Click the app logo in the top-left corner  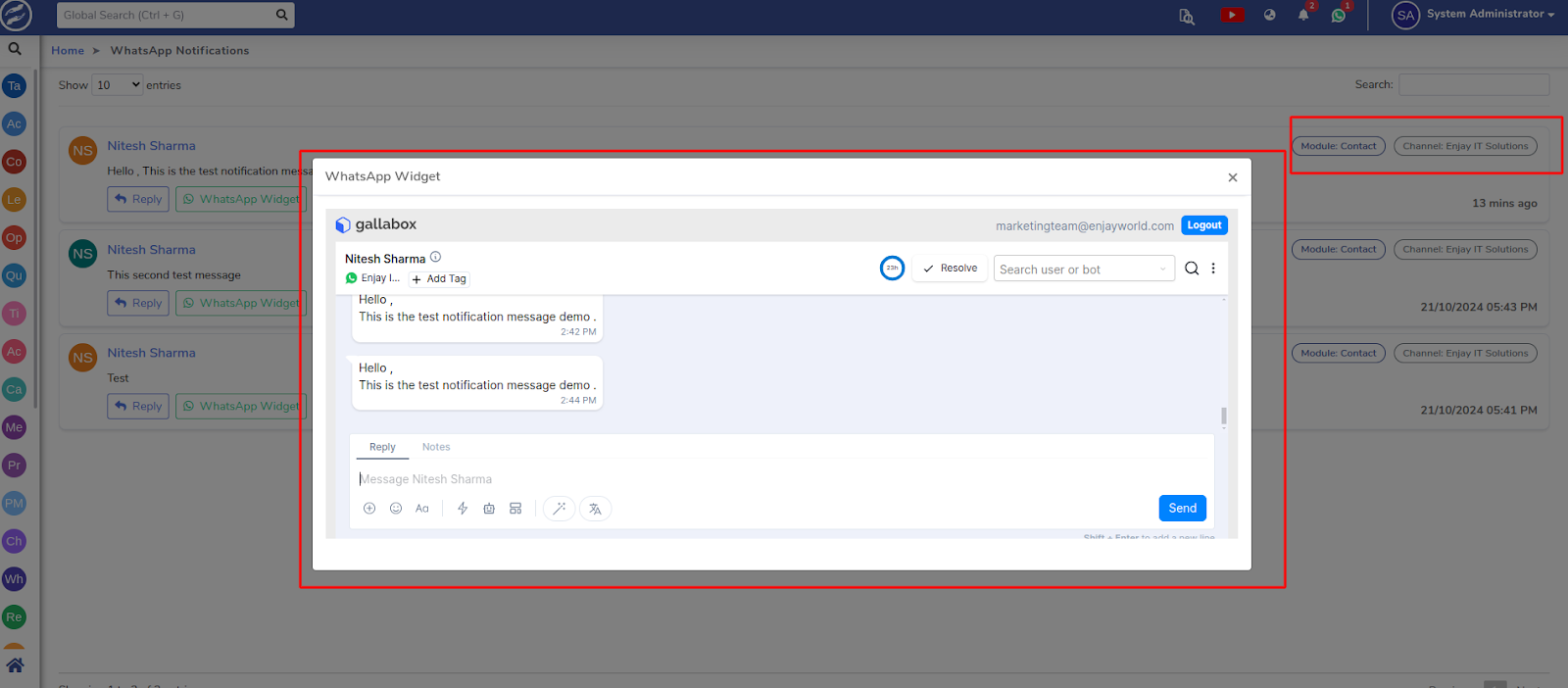[x=17, y=15]
